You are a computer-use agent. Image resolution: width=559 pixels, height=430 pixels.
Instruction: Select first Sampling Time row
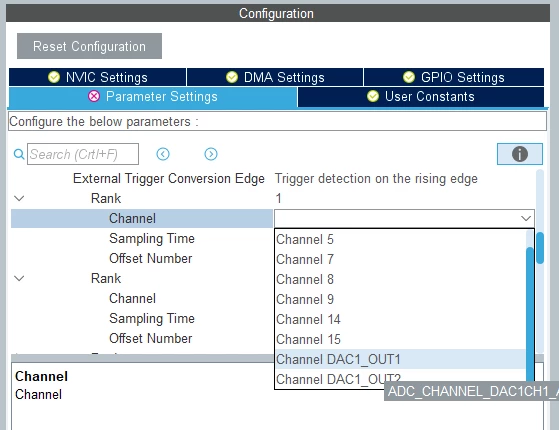click(152, 238)
